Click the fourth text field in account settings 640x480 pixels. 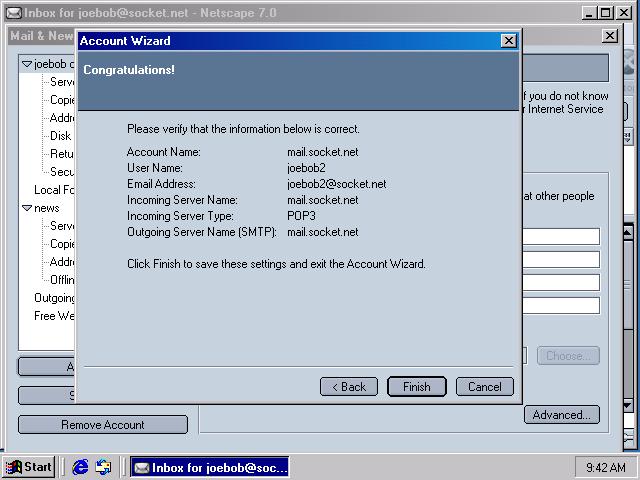[561, 305]
